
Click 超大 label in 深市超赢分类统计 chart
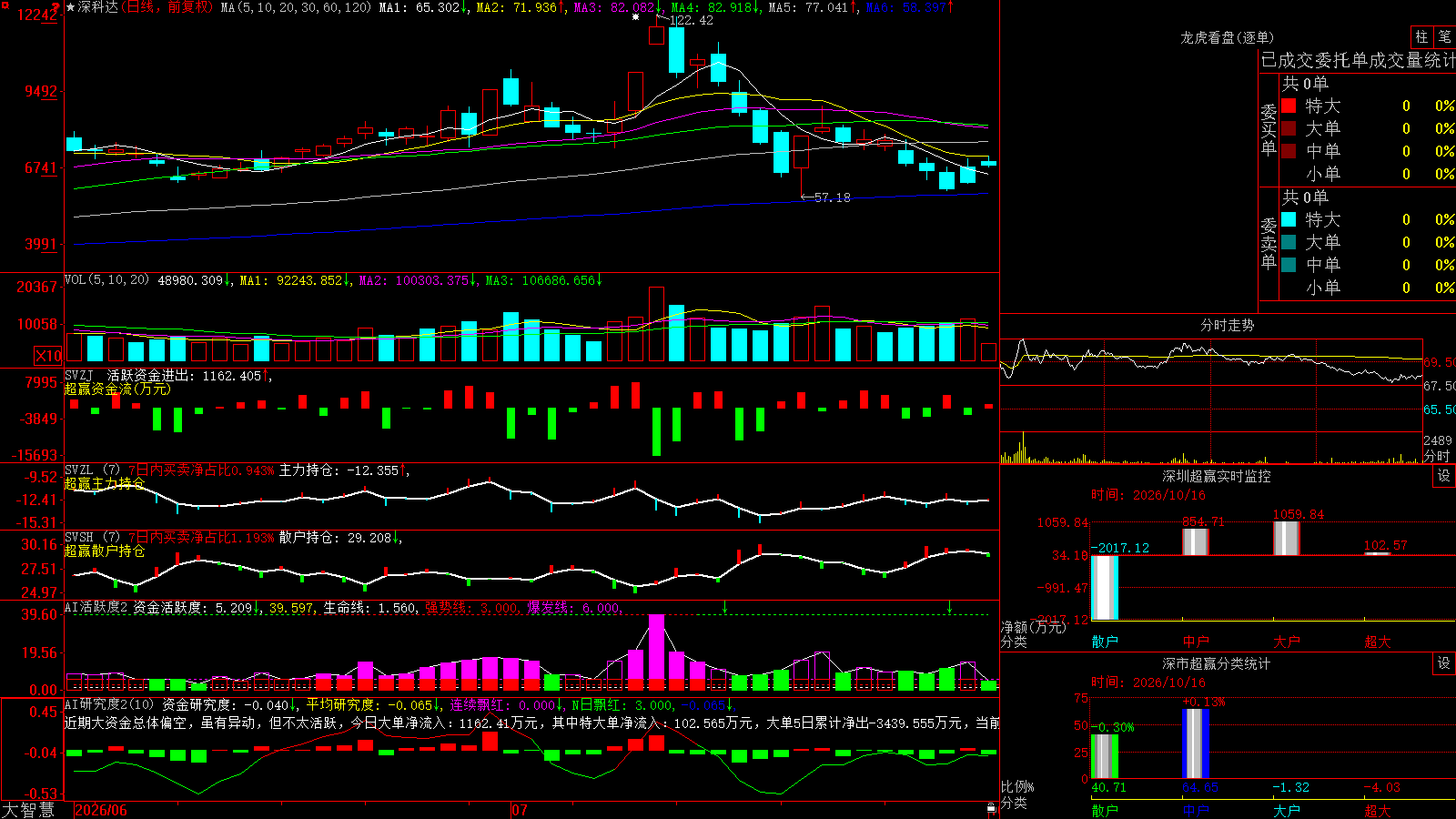1378,810
